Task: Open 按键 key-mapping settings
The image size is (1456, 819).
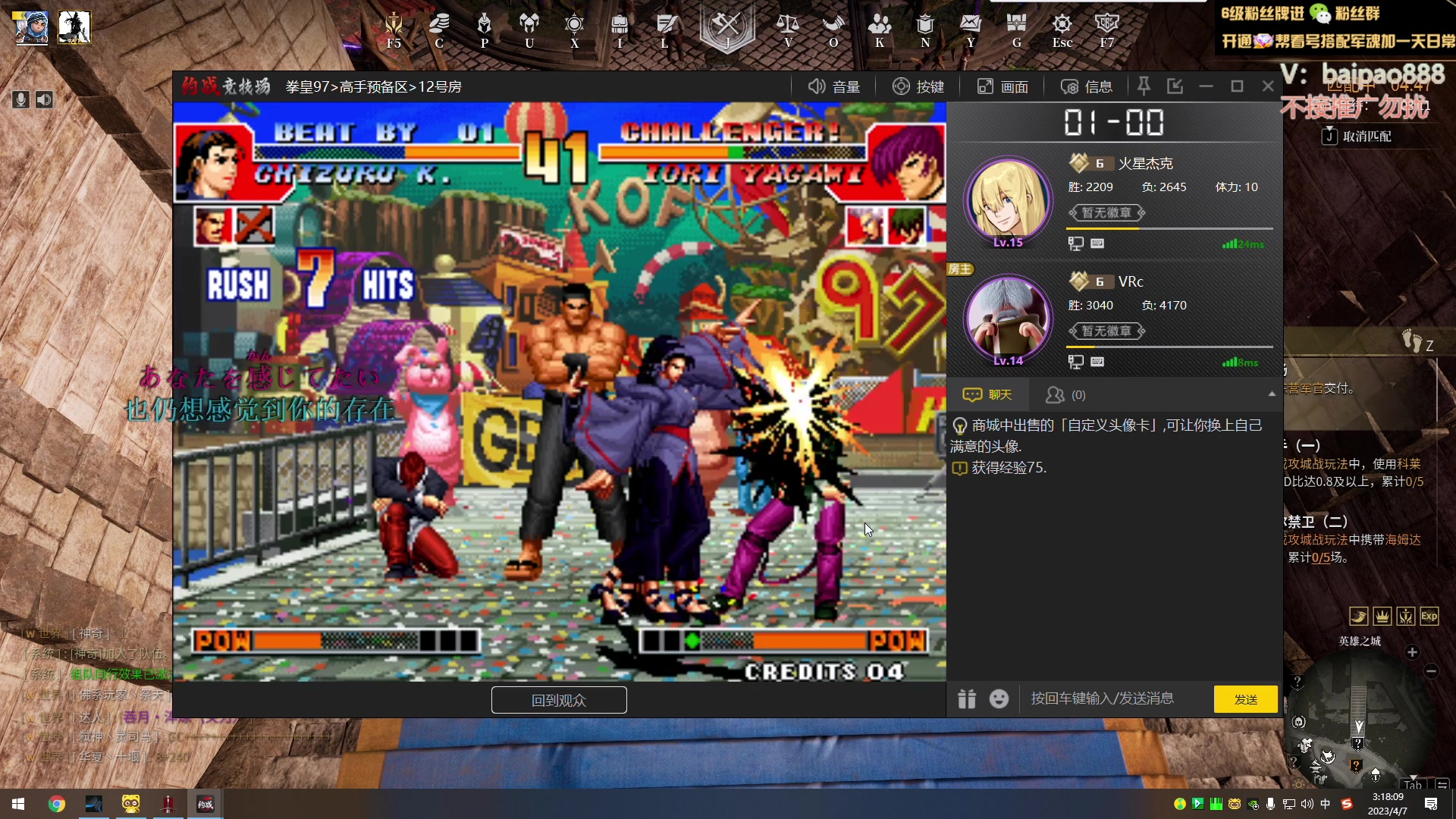Action: [x=918, y=86]
